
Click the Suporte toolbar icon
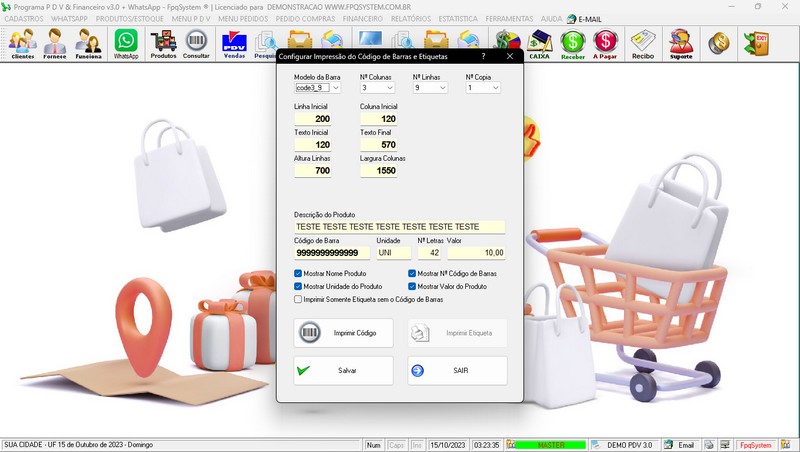pos(681,43)
